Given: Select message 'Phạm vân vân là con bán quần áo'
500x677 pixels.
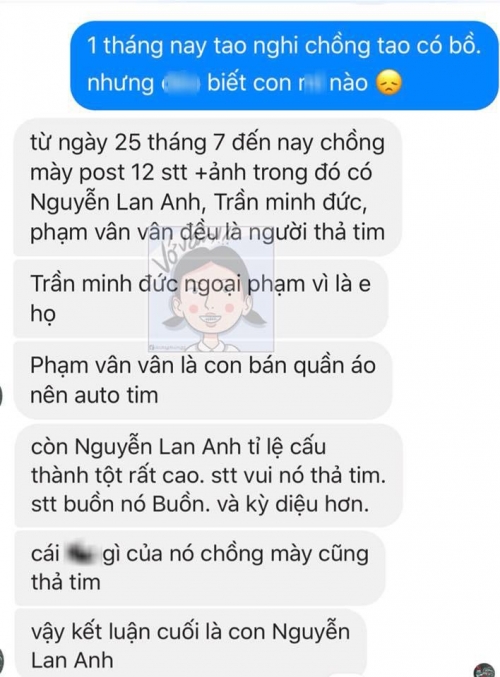Looking at the screenshot, I should pyautogui.click(x=203, y=380).
